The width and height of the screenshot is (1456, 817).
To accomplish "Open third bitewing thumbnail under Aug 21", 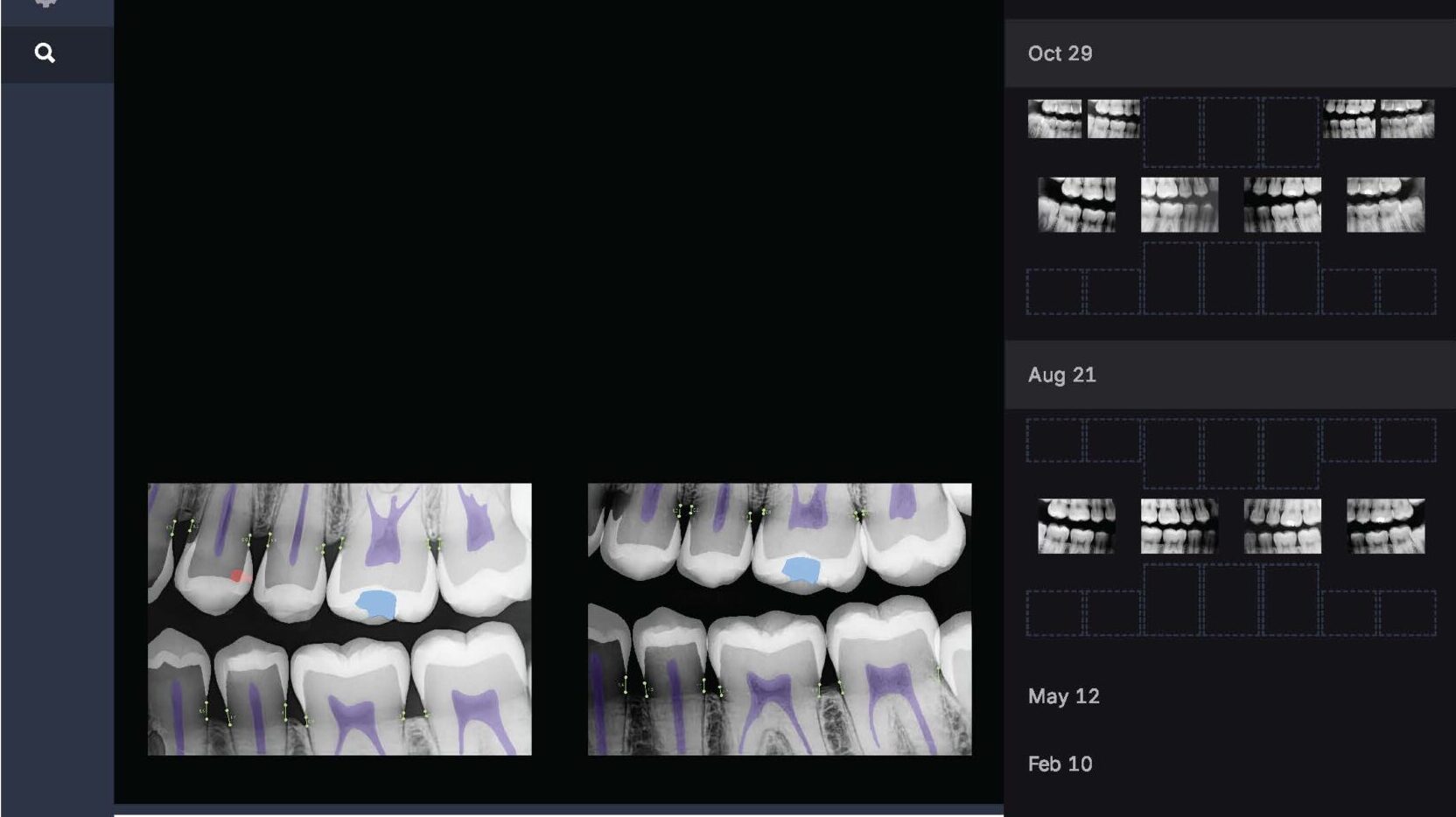I will pyautogui.click(x=1283, y=527).
